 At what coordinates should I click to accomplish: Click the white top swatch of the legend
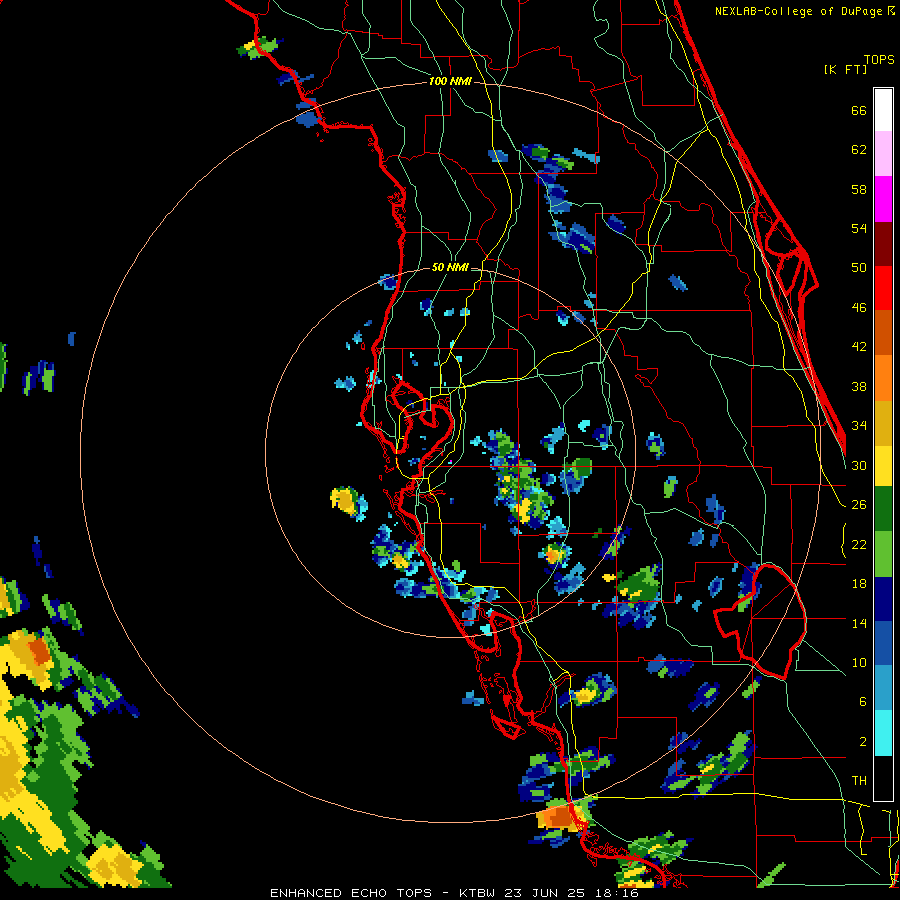[x=883, y=110]
